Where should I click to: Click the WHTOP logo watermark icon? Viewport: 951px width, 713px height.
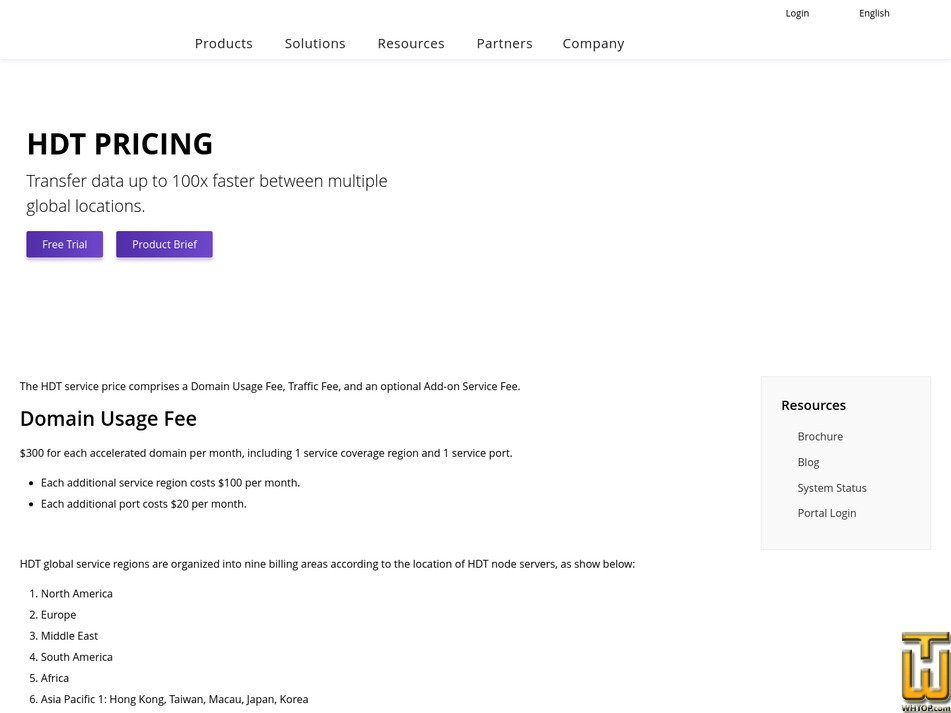(x=926, y=672)
